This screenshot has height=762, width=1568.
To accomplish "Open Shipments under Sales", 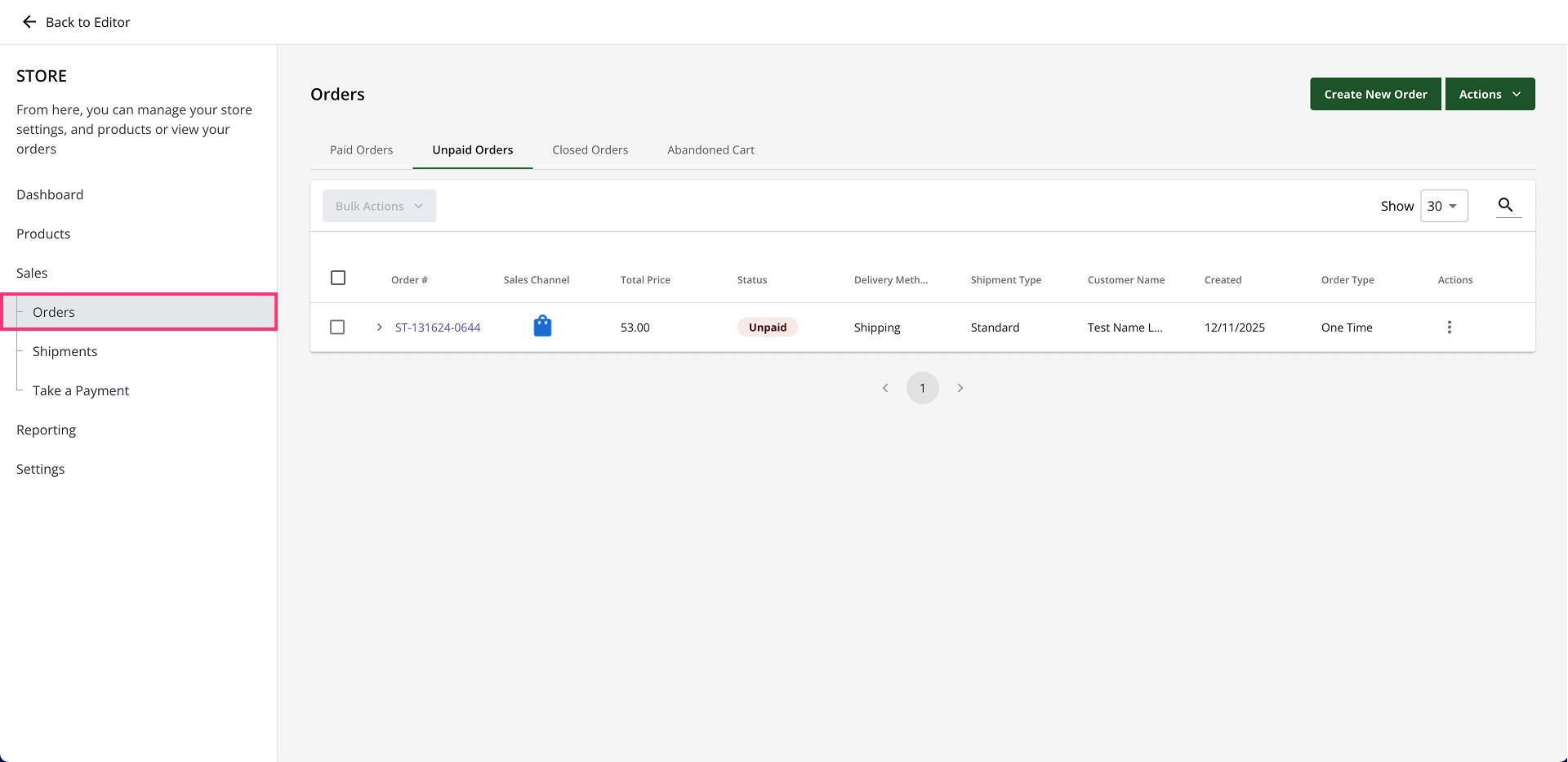I will point(65,351).
